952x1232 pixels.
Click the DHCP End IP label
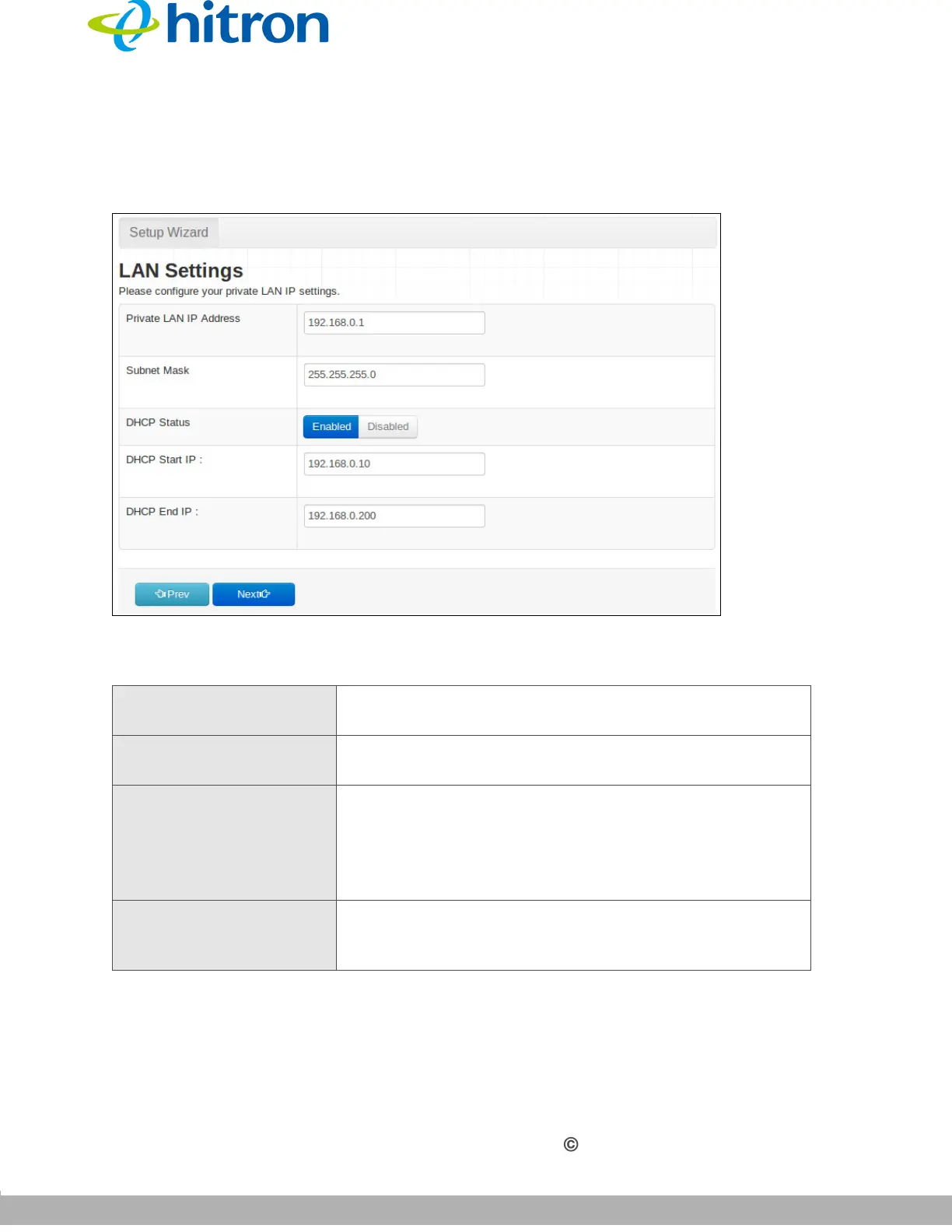[x=162, y=513]
